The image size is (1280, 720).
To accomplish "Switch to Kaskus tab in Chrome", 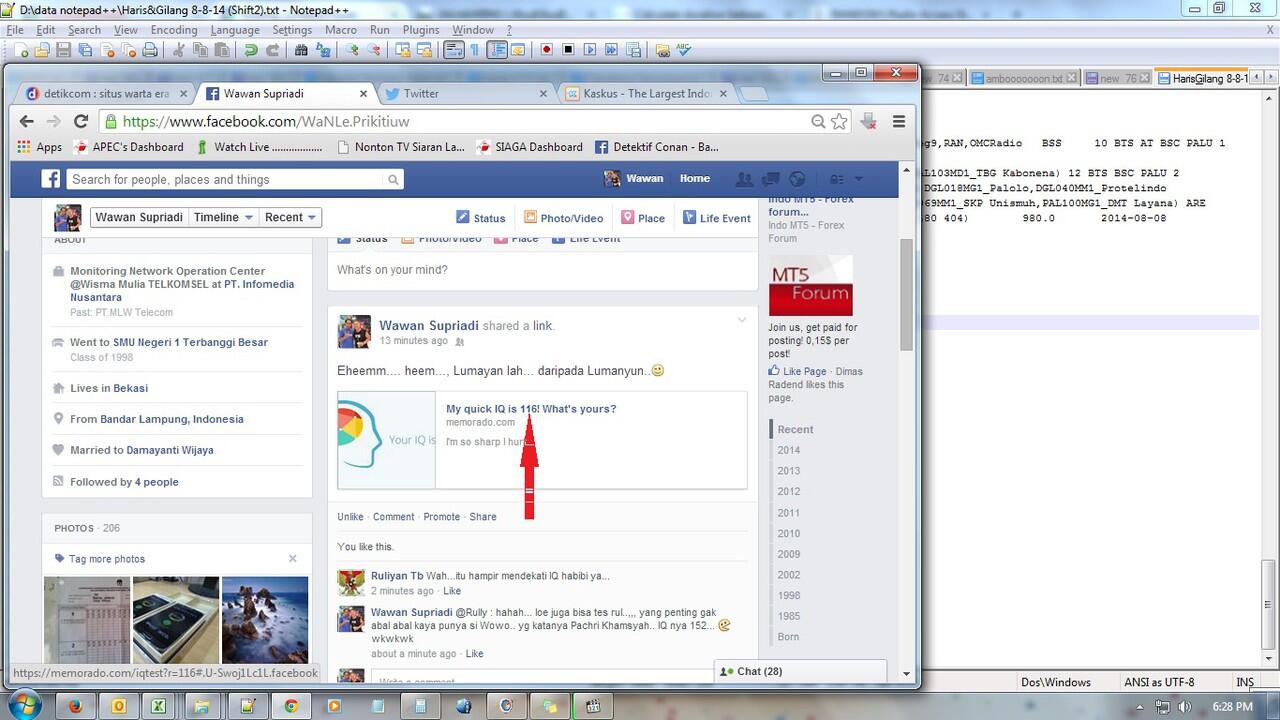I will click(648, 93).
